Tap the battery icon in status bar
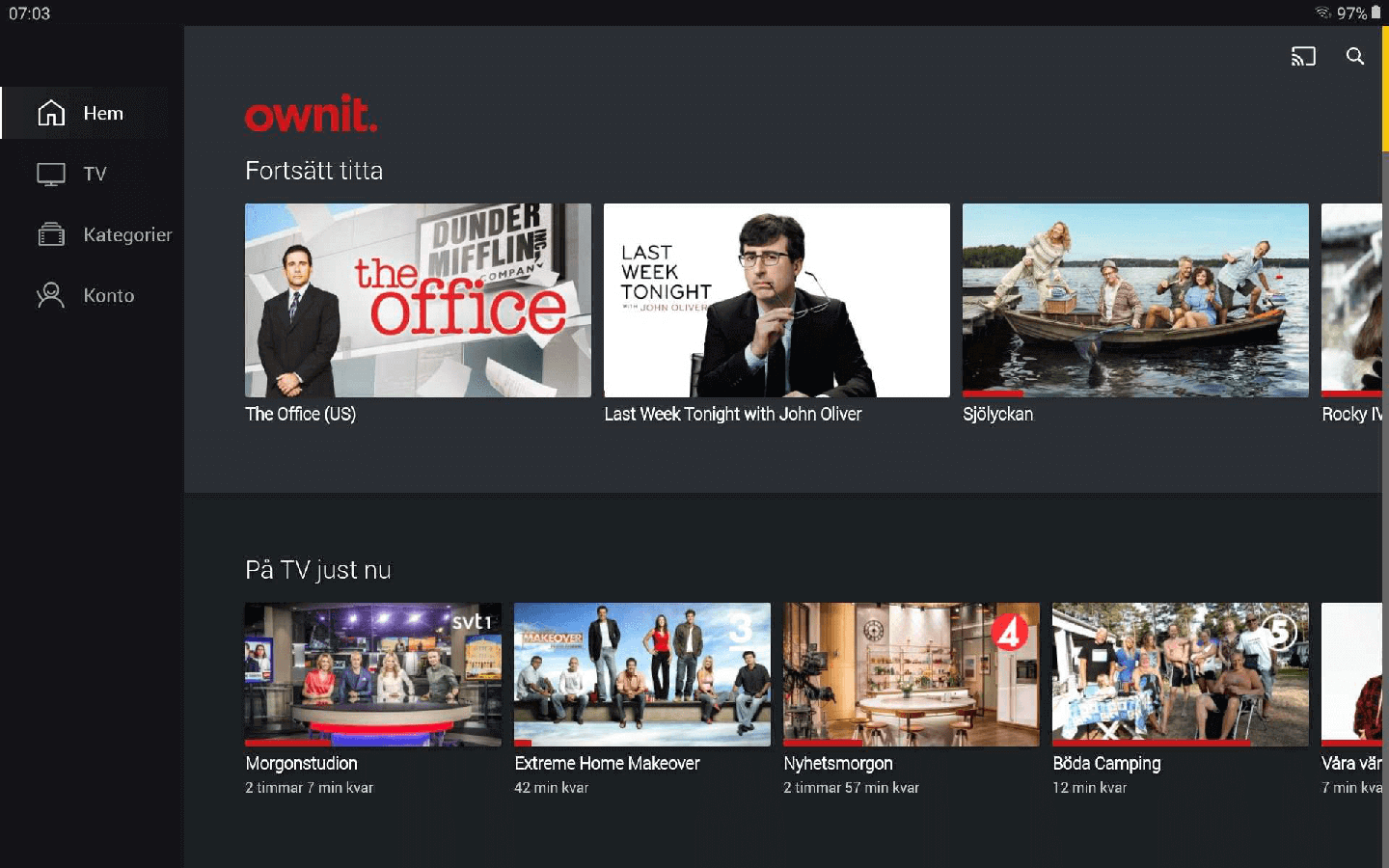This screenshot has width=1389, height=868. (x=1375, y=13)
